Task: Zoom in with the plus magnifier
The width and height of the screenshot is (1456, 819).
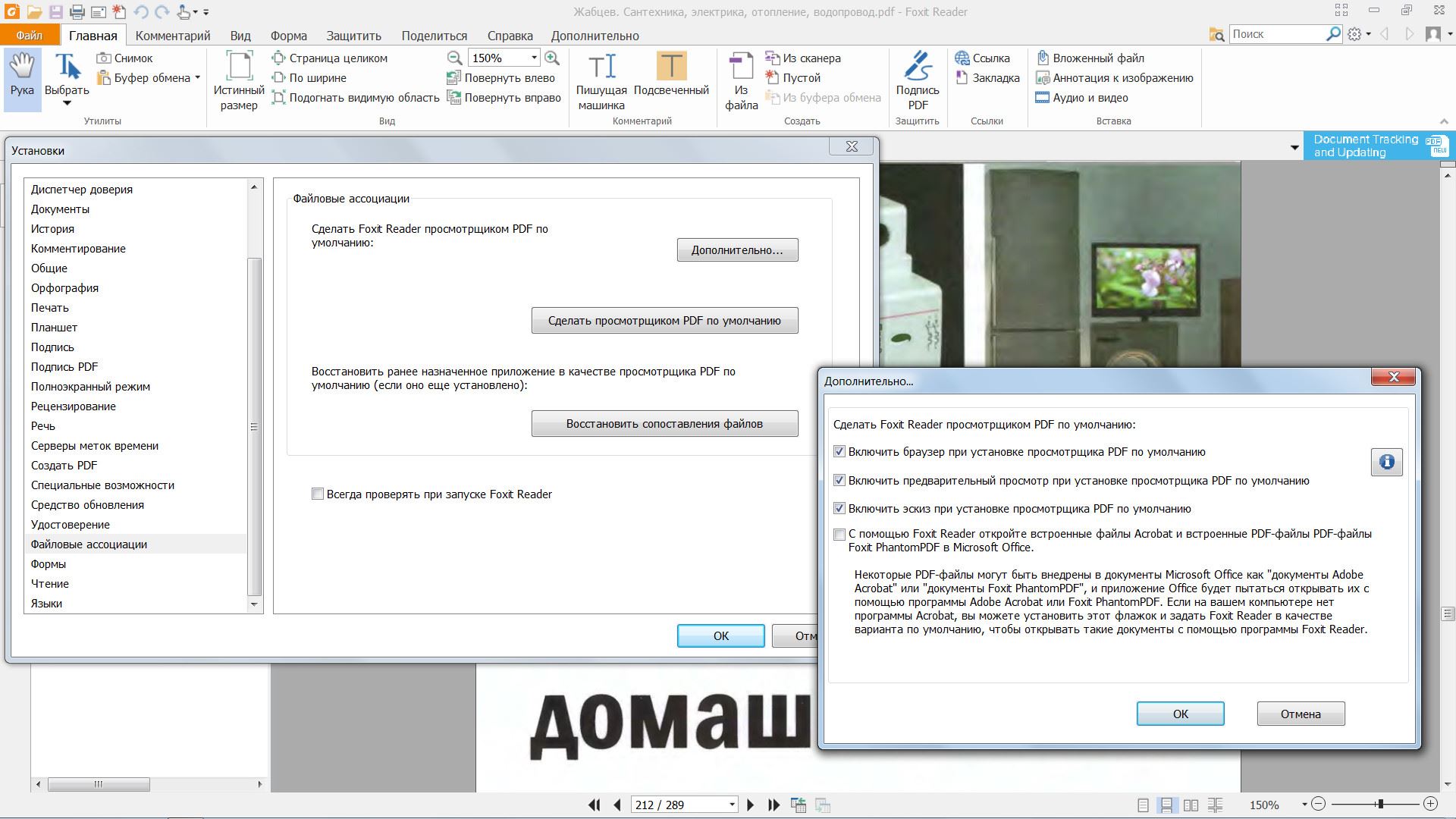Action: coord(552,58)
